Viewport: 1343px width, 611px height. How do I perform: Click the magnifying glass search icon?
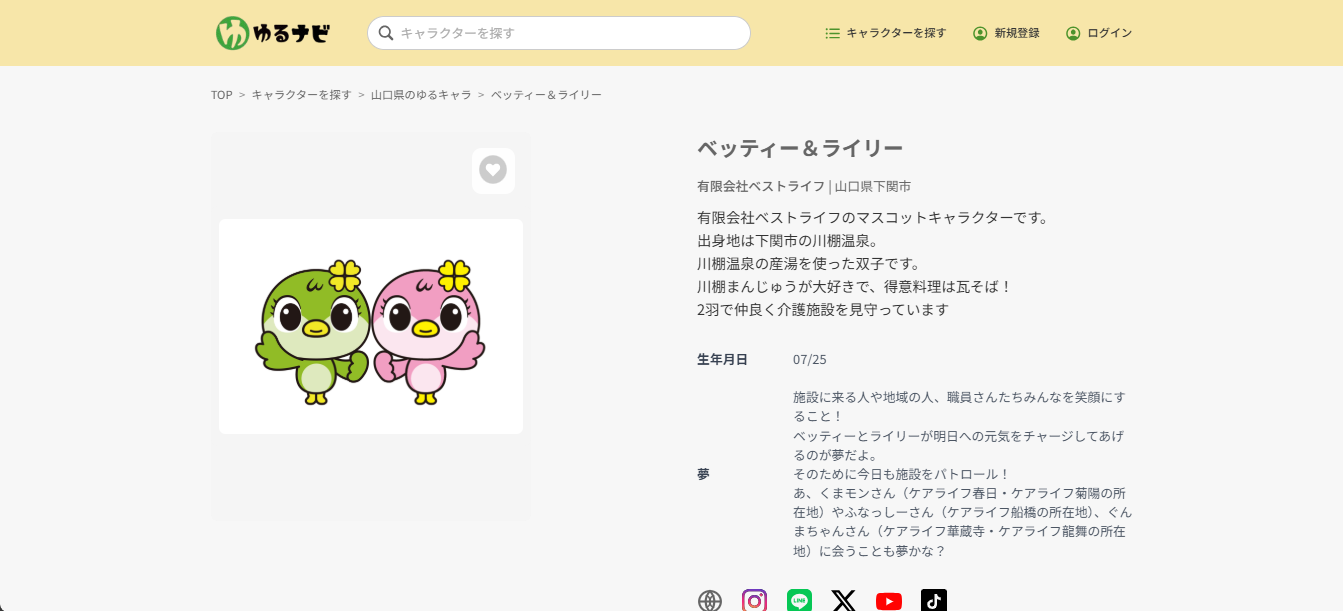tap(386, 33)
